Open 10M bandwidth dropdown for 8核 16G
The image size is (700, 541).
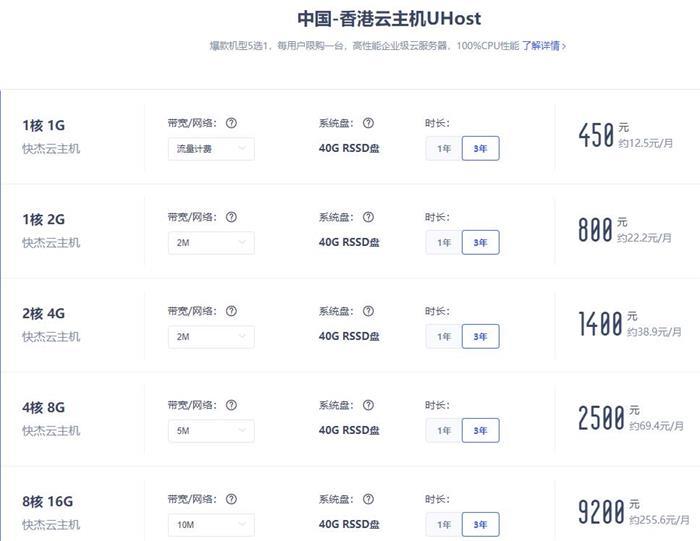211,525
